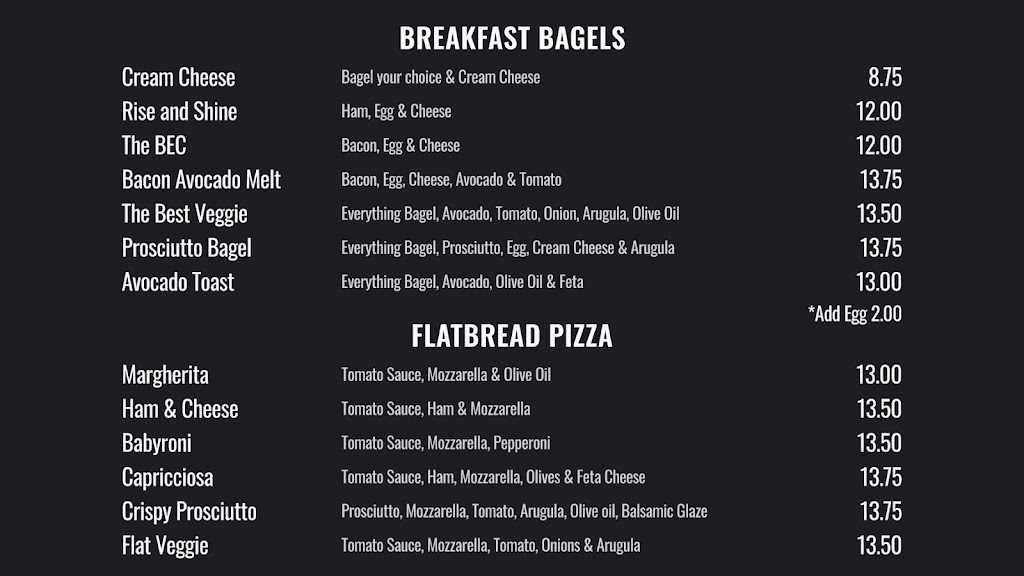This screenshot has width=1024, height=576.
Task: Choose the Flat Veggie pizza
Action: [165, 545]
